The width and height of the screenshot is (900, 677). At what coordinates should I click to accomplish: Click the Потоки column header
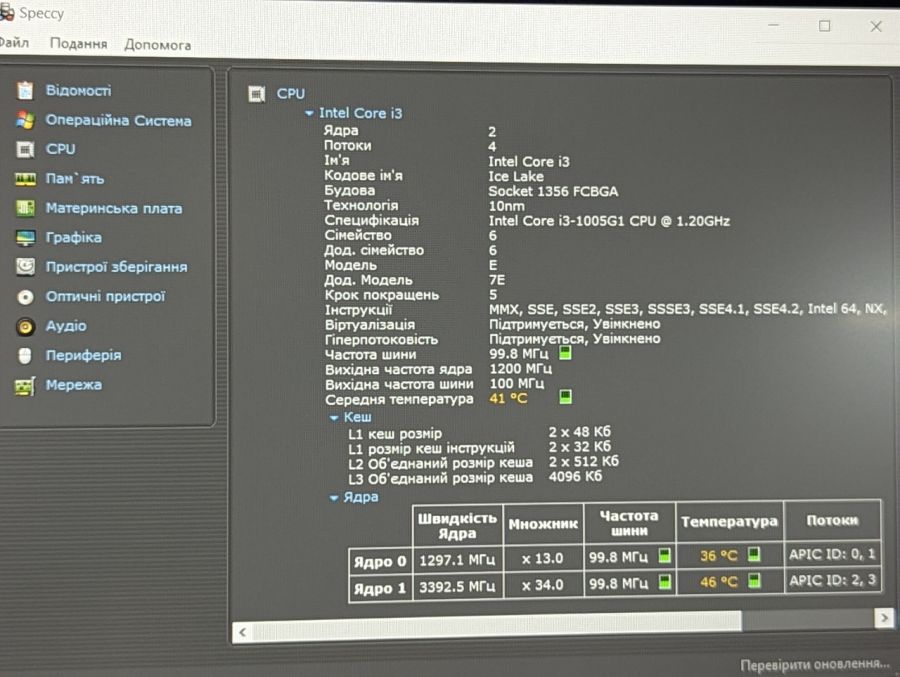coord(832,520)
